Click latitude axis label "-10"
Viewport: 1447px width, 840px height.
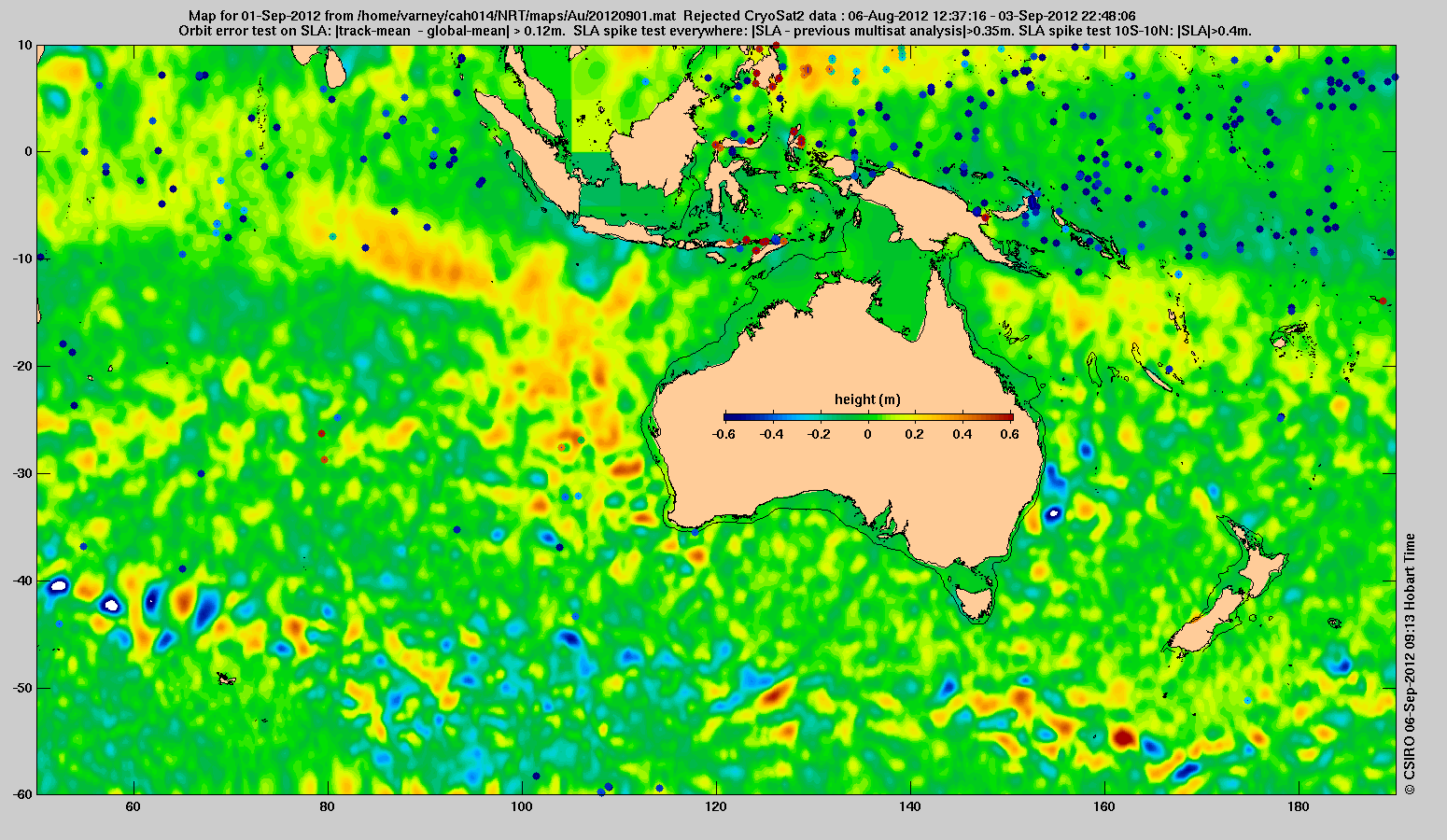click(x=21, y=259)
